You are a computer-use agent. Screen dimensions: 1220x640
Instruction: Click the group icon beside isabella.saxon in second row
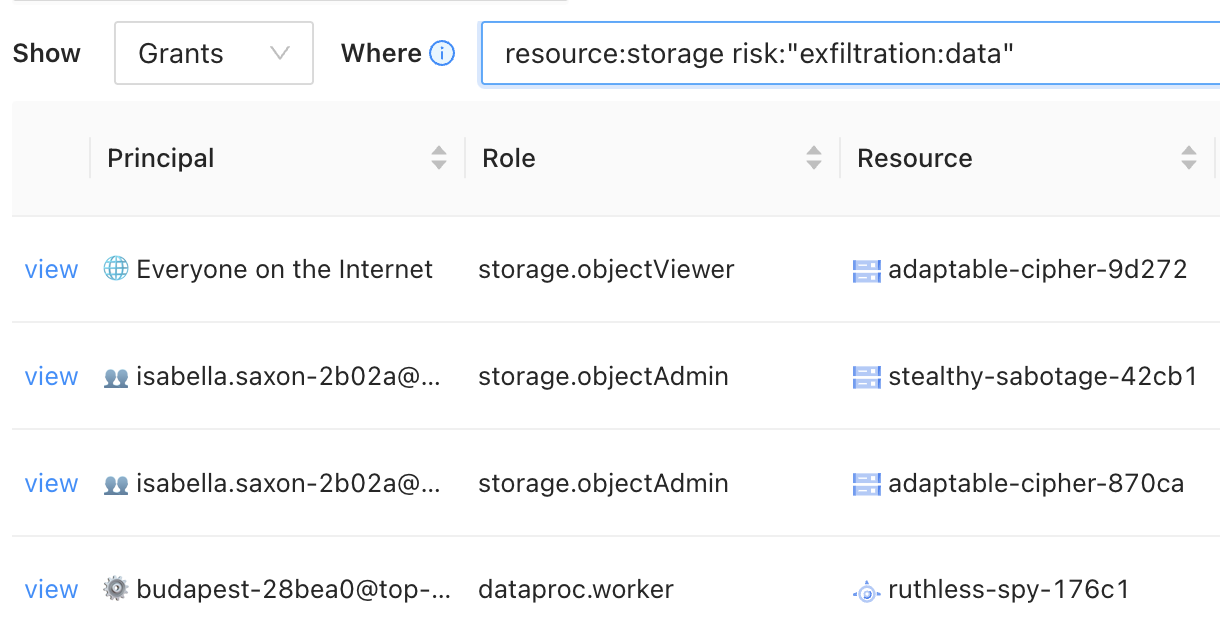coord(116,376)
